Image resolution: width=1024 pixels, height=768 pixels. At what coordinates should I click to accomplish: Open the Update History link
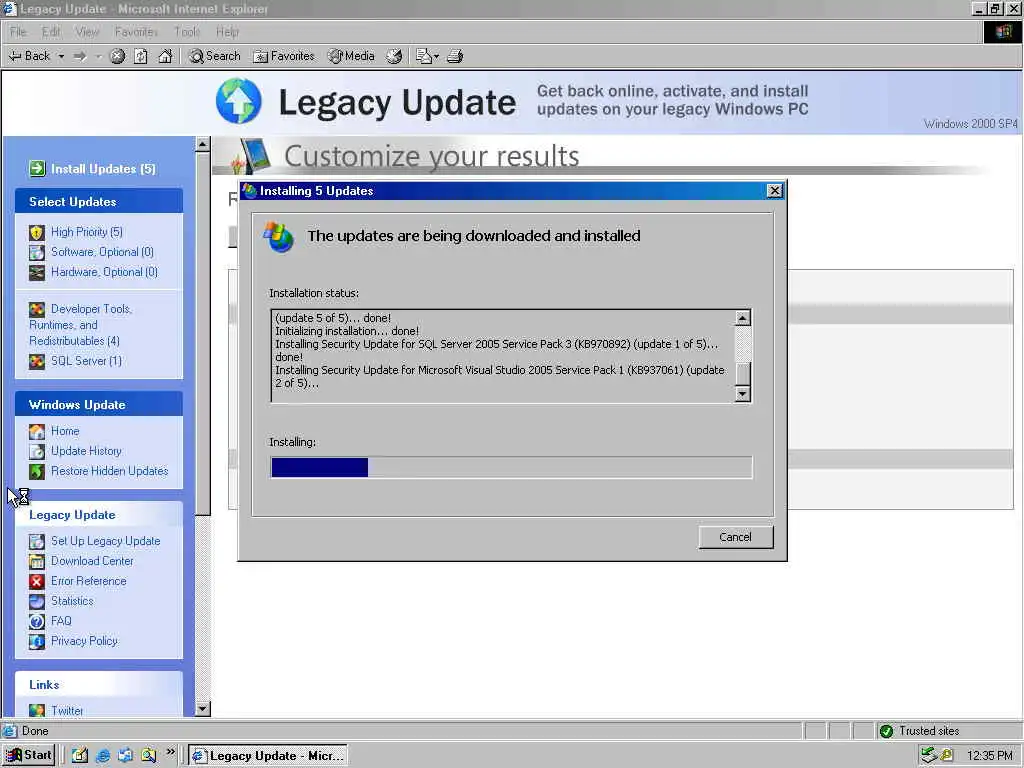[x=86, y=451]
